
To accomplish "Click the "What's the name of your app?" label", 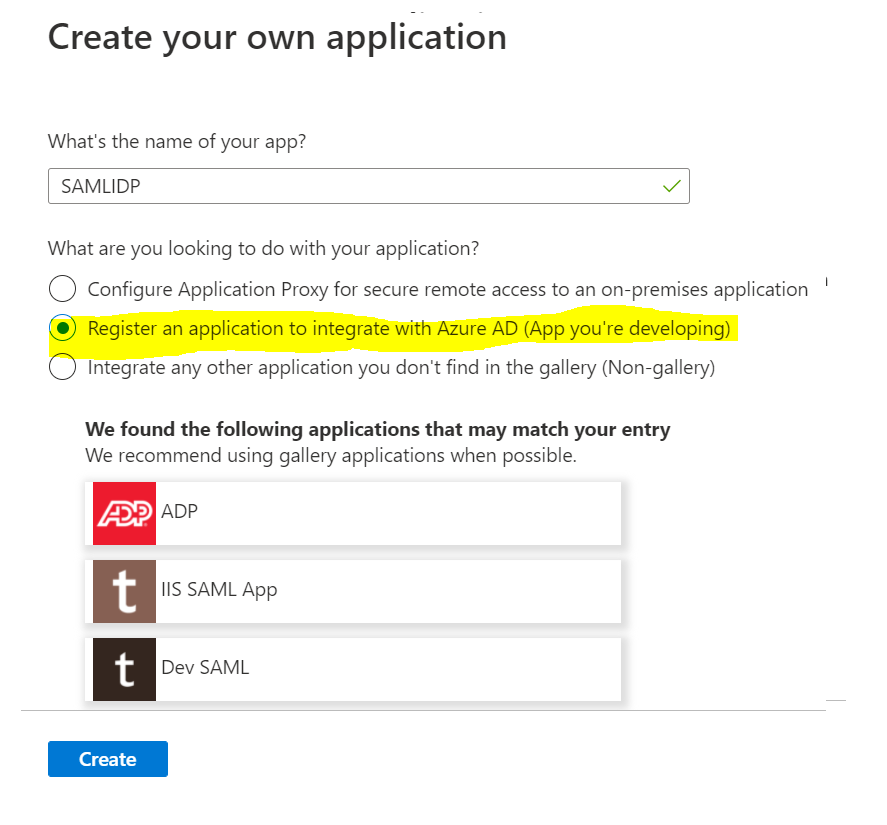I will [176, 141].
